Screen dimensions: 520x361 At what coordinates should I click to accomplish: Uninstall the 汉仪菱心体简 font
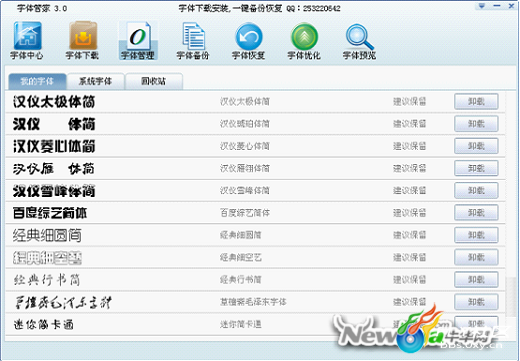[x=476, y=146]
